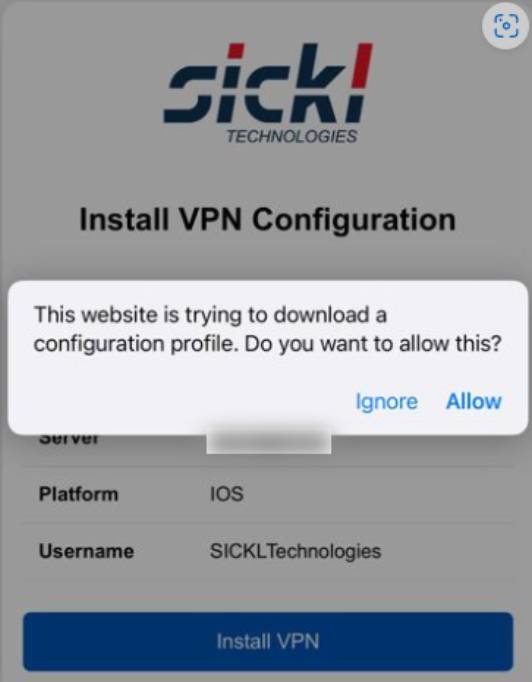532x682 pixels.
Task: Select the IOS platform value
Action: (227, 494)
